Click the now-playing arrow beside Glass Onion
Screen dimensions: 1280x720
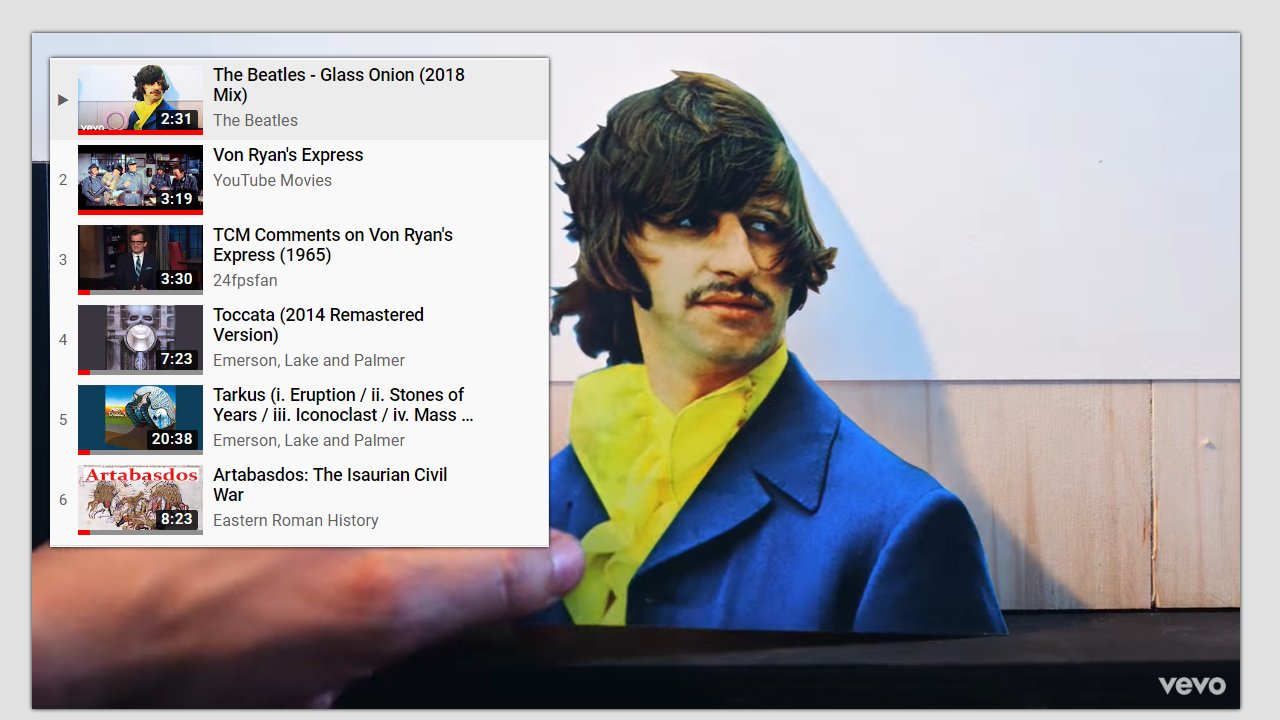click(63, 100)
